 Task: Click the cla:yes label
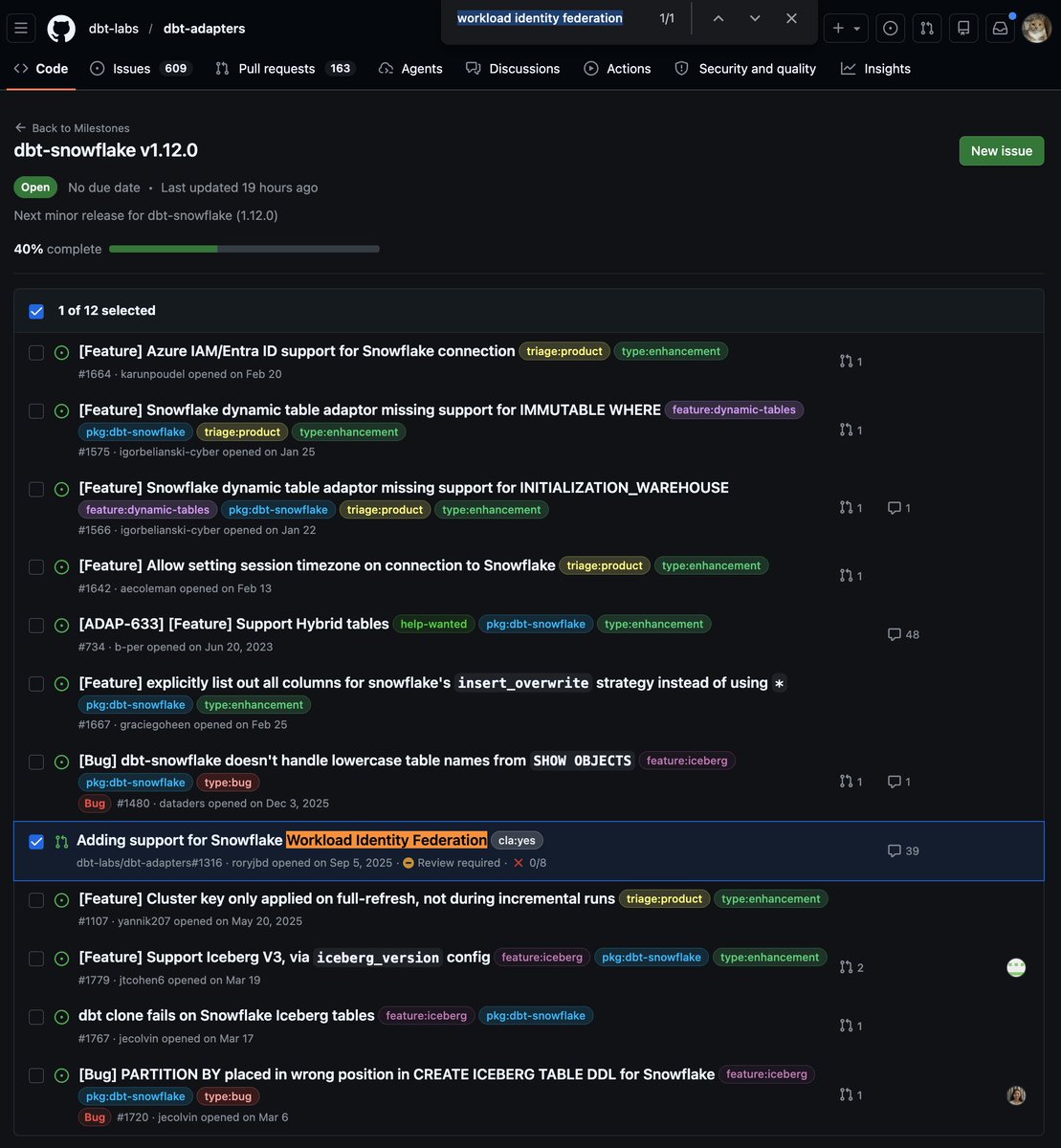(517, 840)
